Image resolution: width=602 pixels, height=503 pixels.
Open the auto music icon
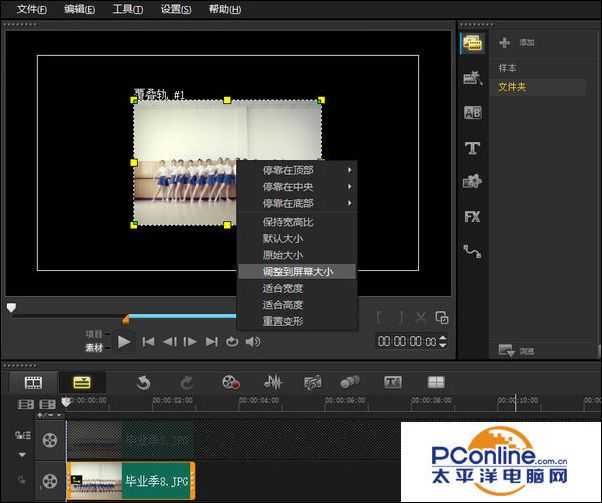pyautogui.click(x=313, y=382)
